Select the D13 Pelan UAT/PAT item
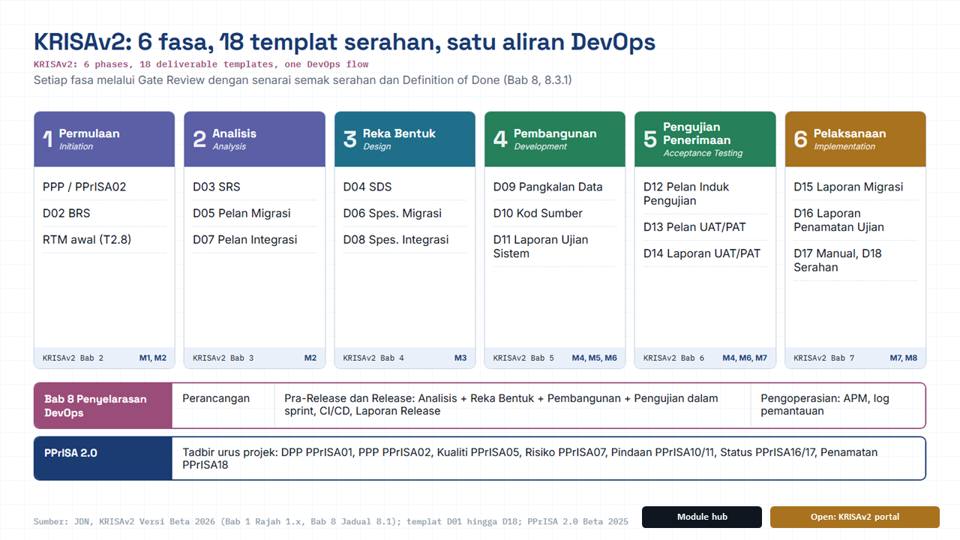Viewport: 960px width, 540px height. 705,227
